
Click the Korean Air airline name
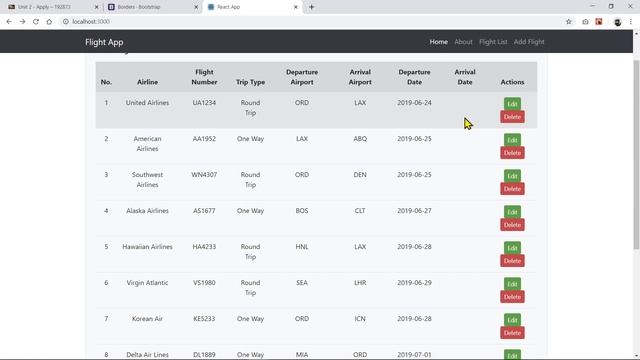(147, 318)
